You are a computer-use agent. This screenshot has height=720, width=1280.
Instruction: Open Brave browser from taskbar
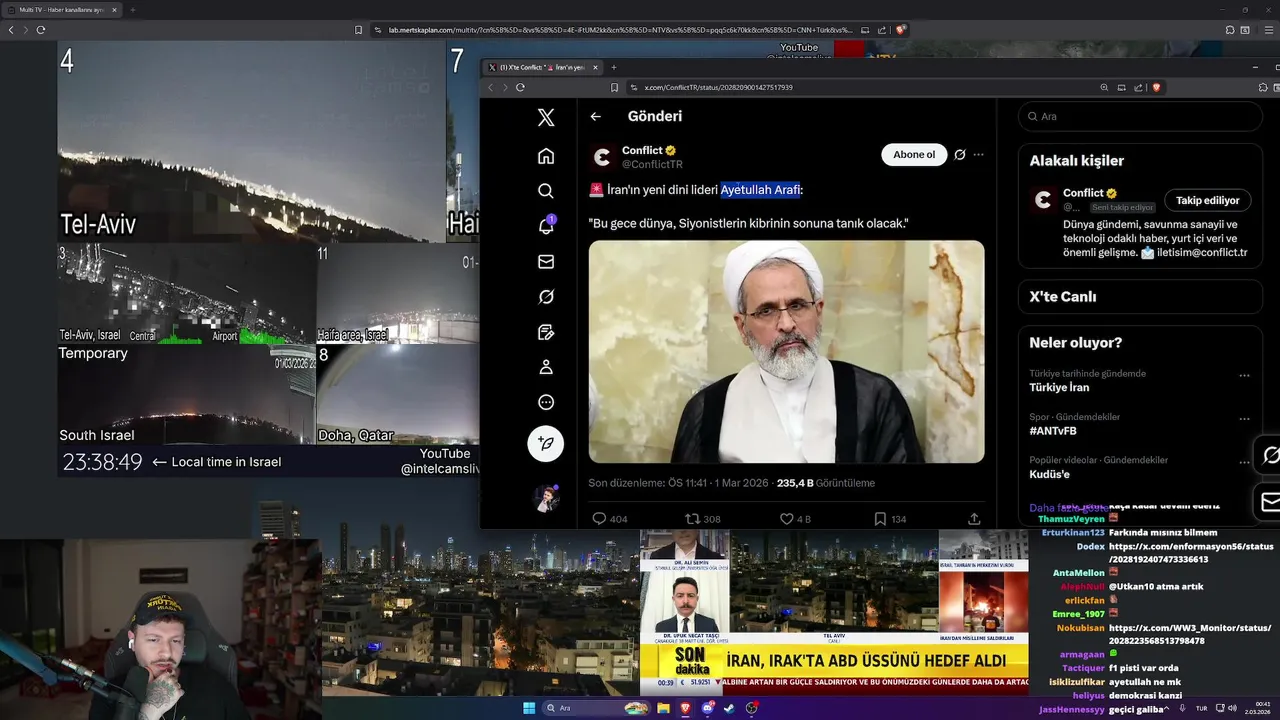pyautogui.click(x=685, y=708)
